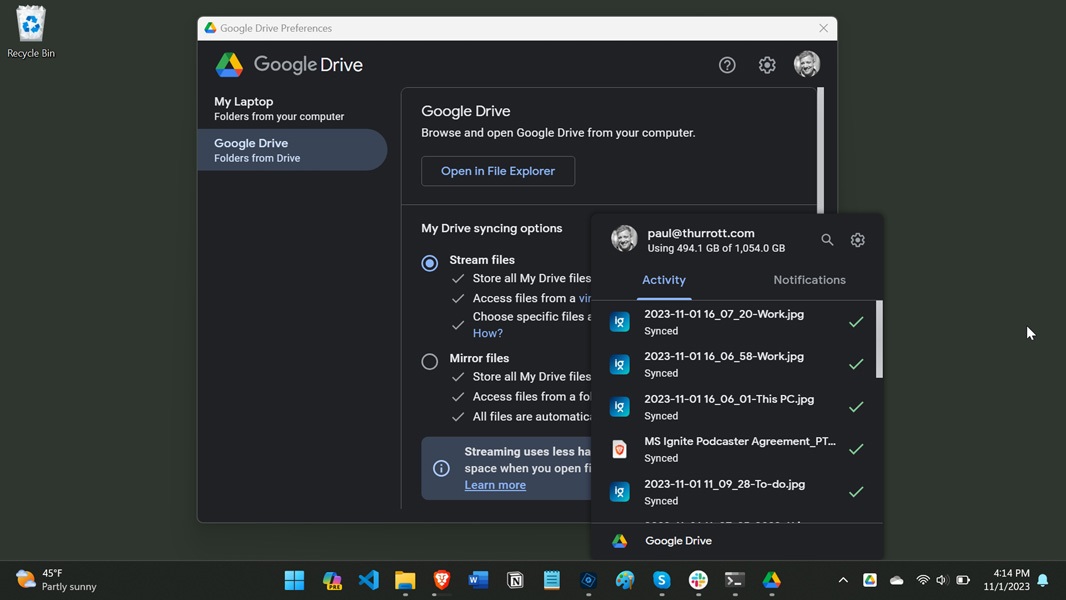Click the green synced checkmark next to 2023-11-01 11_09_28-To-do.jpg
This screenshot has height=600, width=1066.
(856, 492)
